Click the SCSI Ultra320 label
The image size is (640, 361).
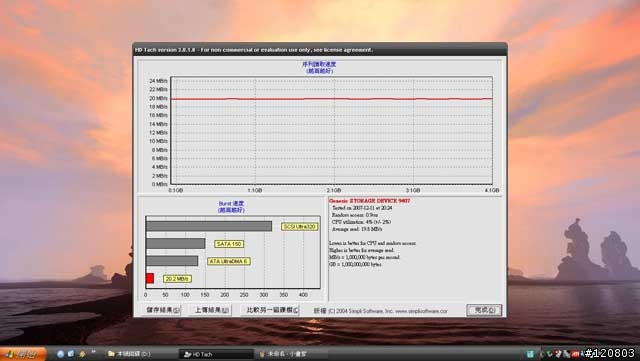[x=300, y=227]
